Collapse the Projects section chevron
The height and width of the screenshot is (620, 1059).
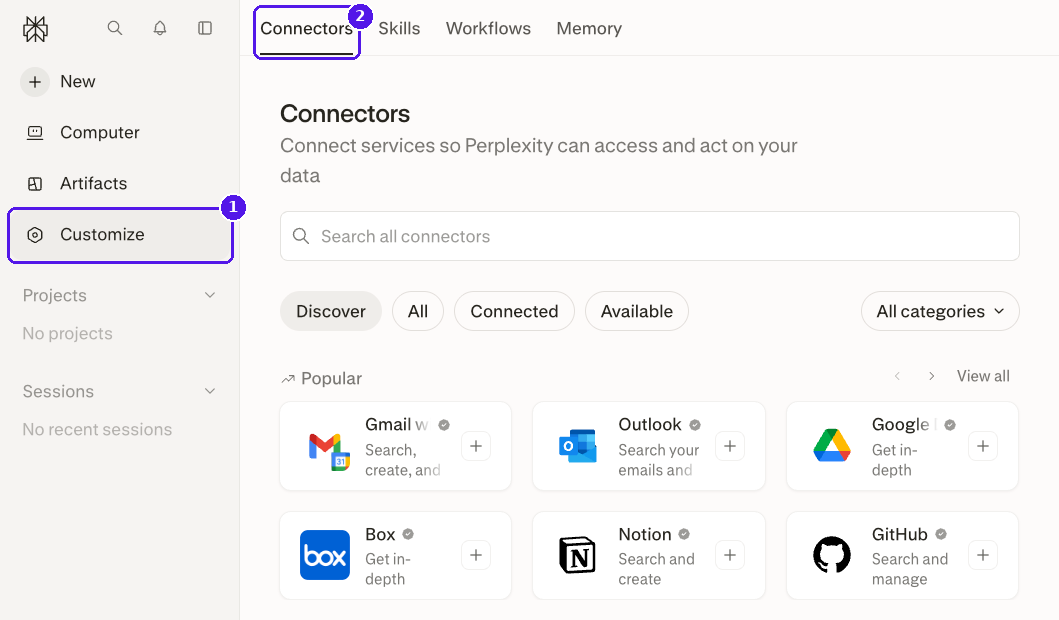[x=210, y=295]
